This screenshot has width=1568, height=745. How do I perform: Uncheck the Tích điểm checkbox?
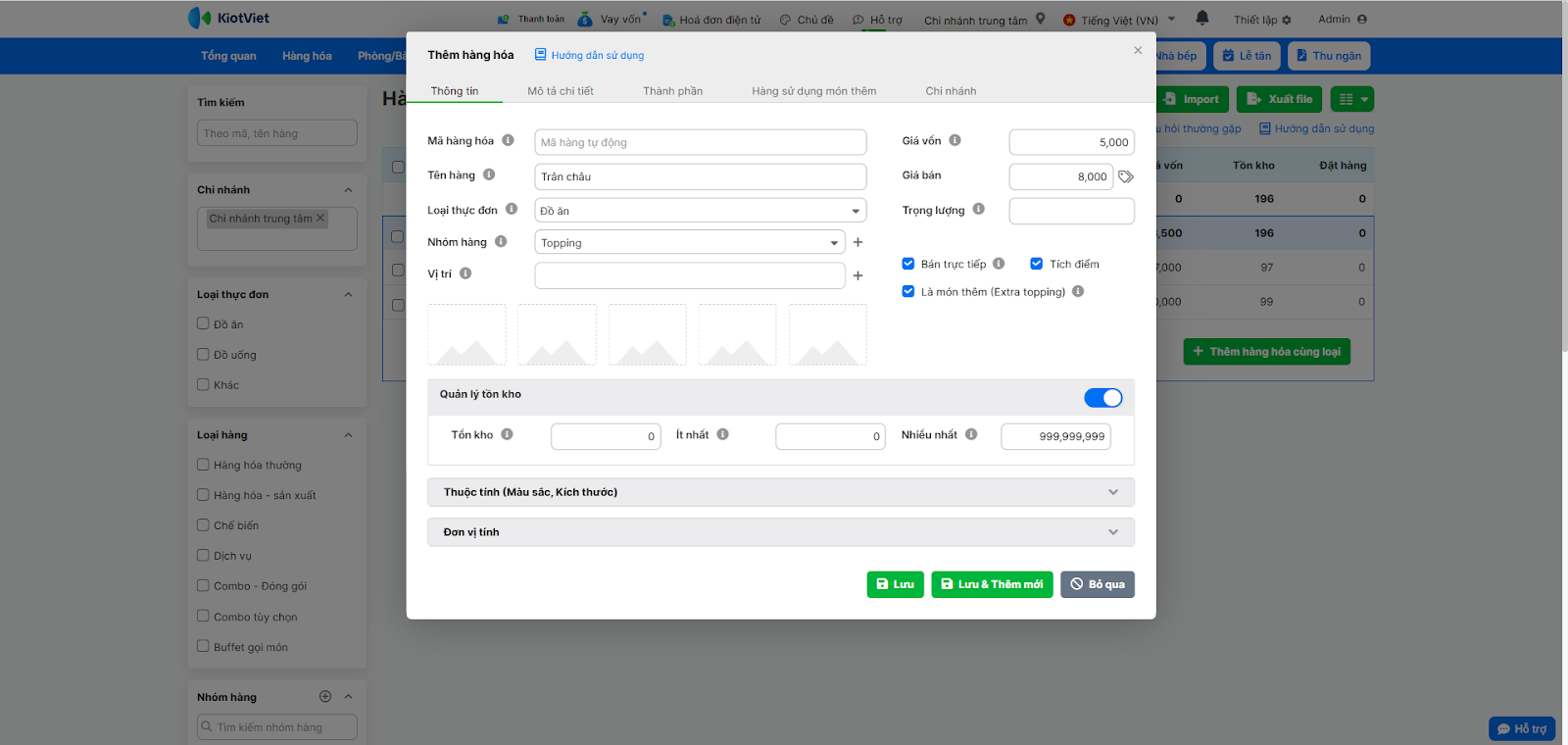pos(1037,264)
